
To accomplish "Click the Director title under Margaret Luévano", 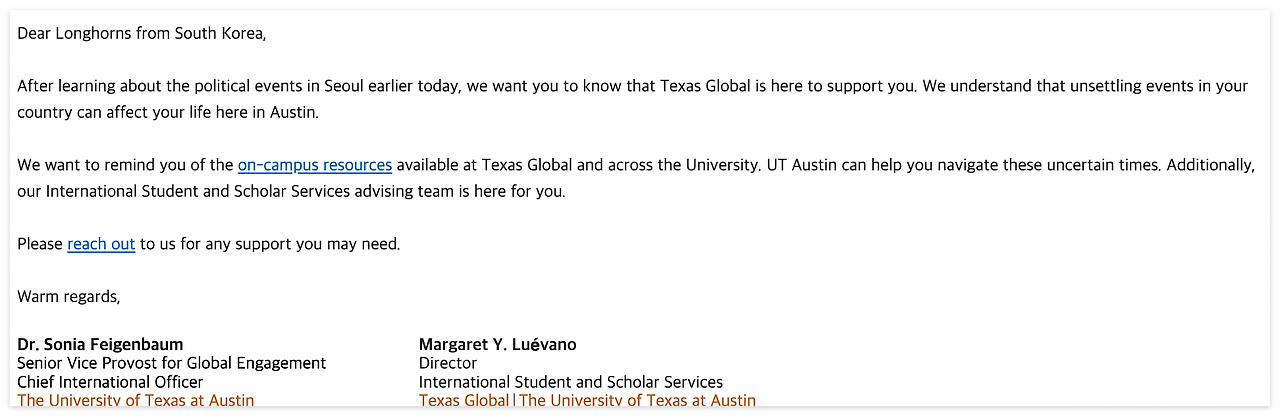I will click(448, 363).
